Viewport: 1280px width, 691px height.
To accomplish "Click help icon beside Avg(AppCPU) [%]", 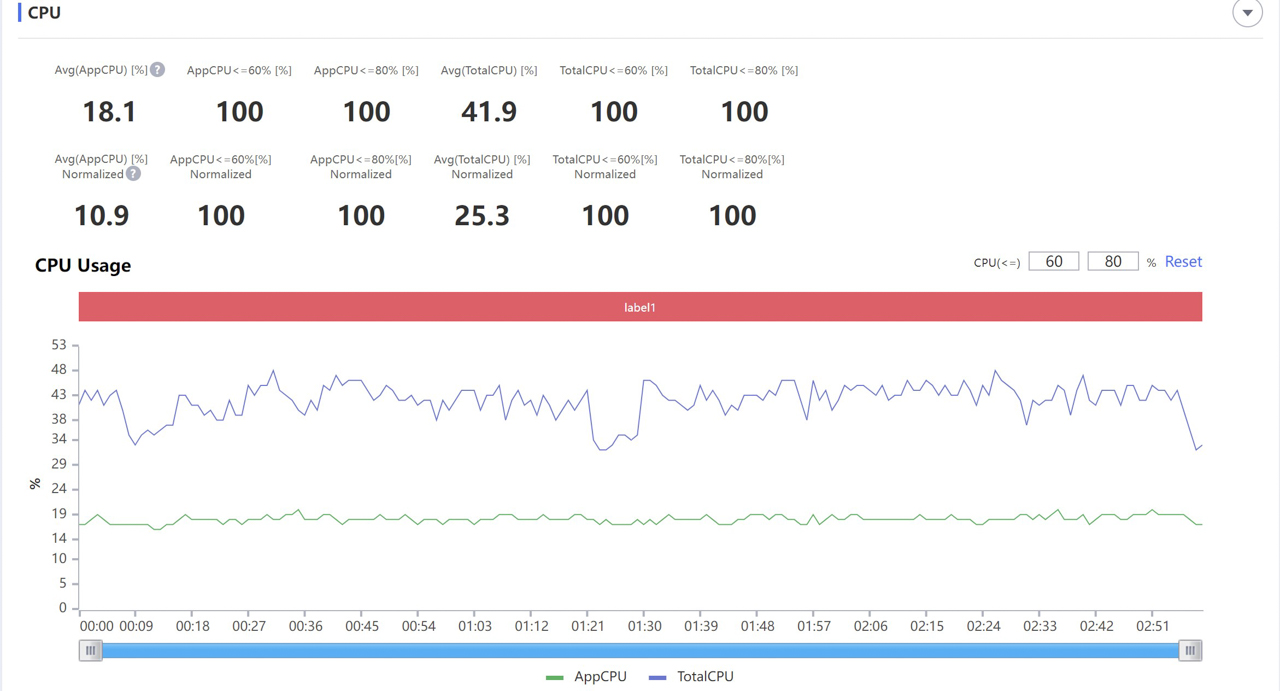I will tap(157, 70).
